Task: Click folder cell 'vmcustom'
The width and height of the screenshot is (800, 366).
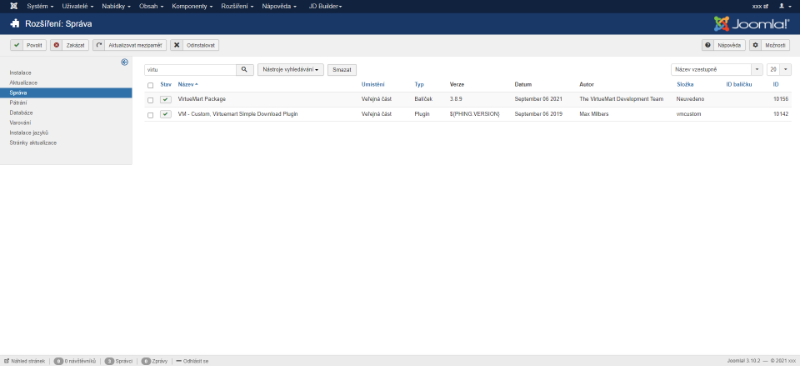Action: click(x=689, y=114)
